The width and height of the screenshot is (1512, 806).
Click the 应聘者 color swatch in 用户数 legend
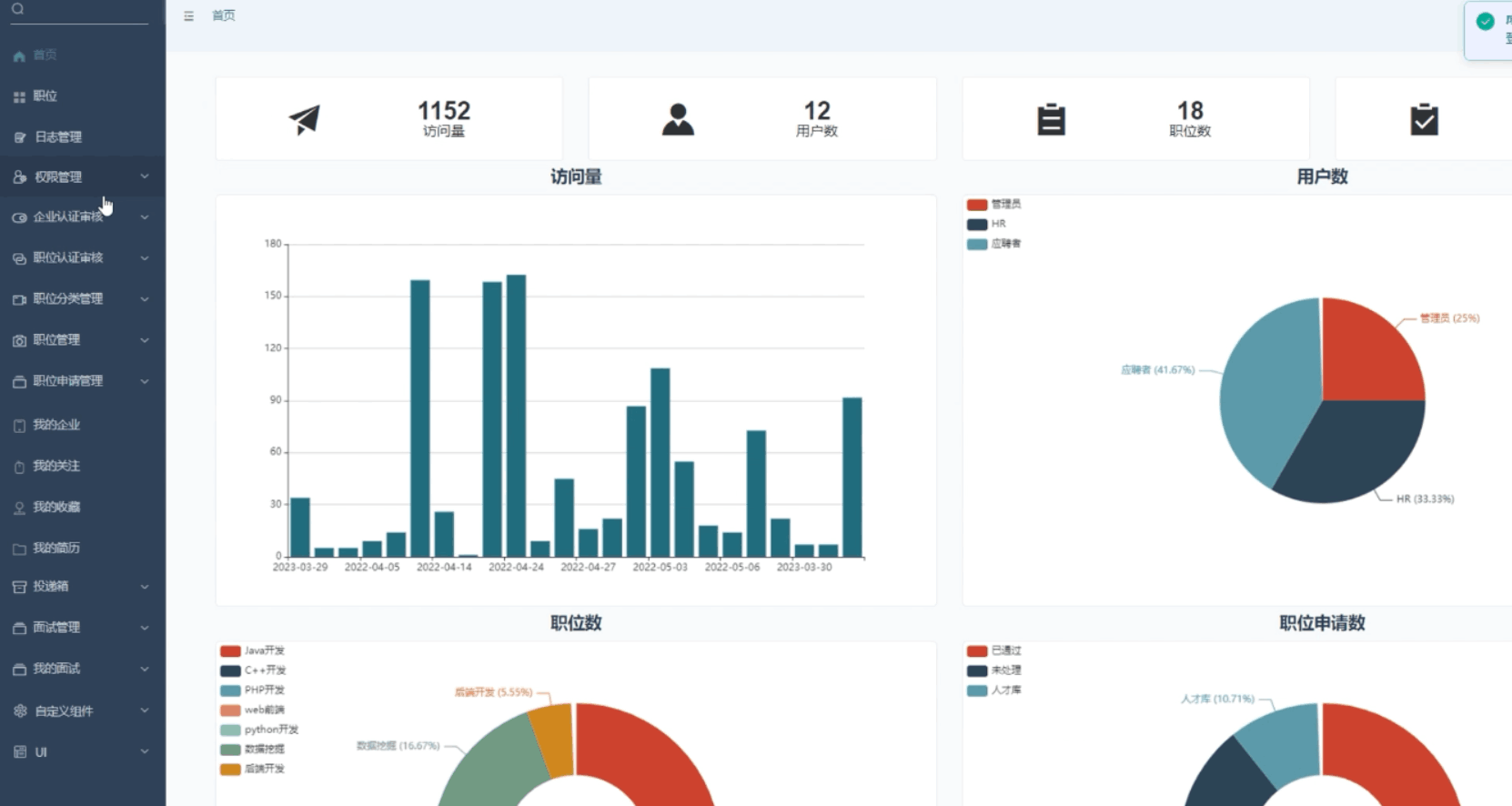click(x=977, y=245)
